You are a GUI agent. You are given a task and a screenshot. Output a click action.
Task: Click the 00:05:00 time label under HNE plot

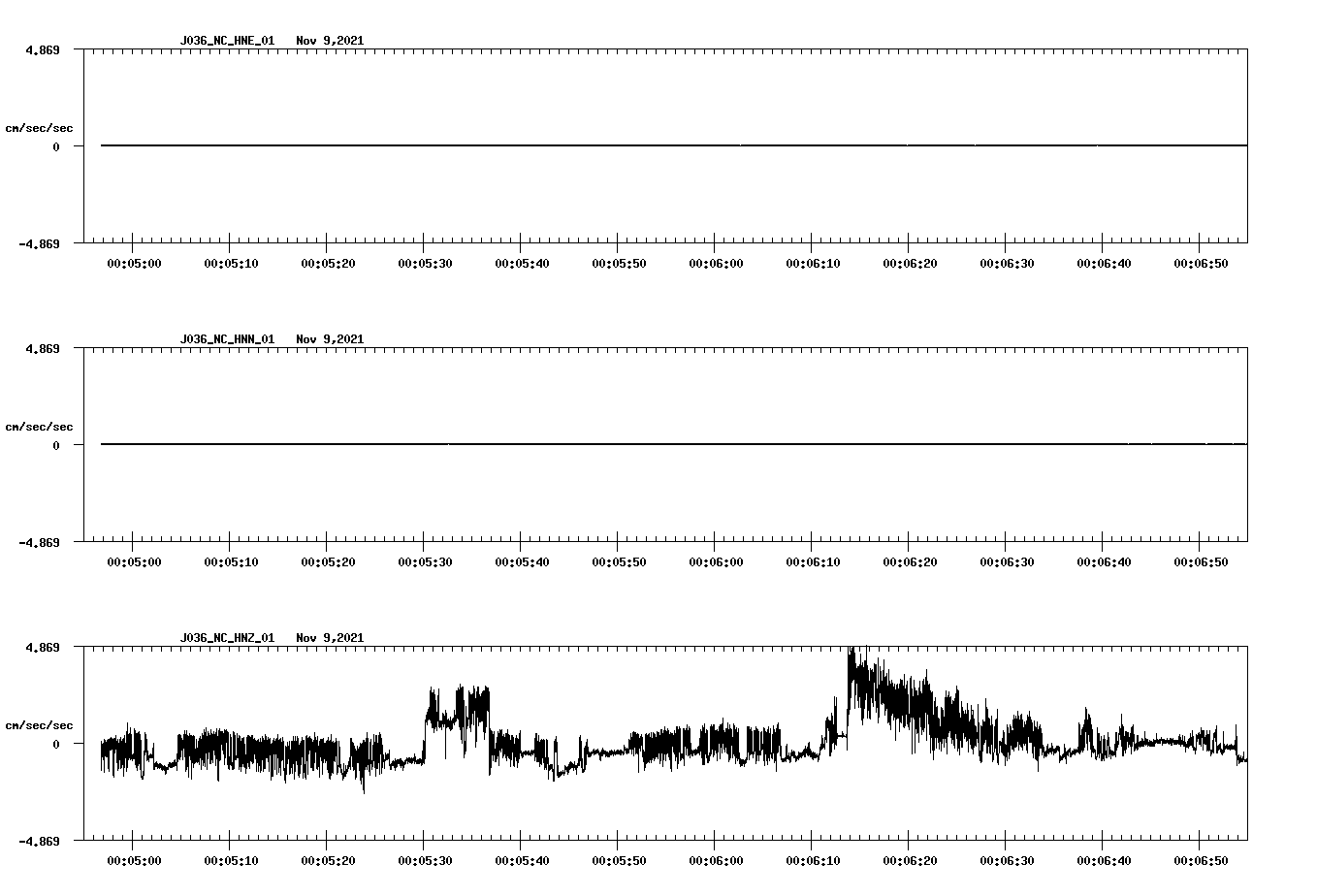click(x=134, y=264)
